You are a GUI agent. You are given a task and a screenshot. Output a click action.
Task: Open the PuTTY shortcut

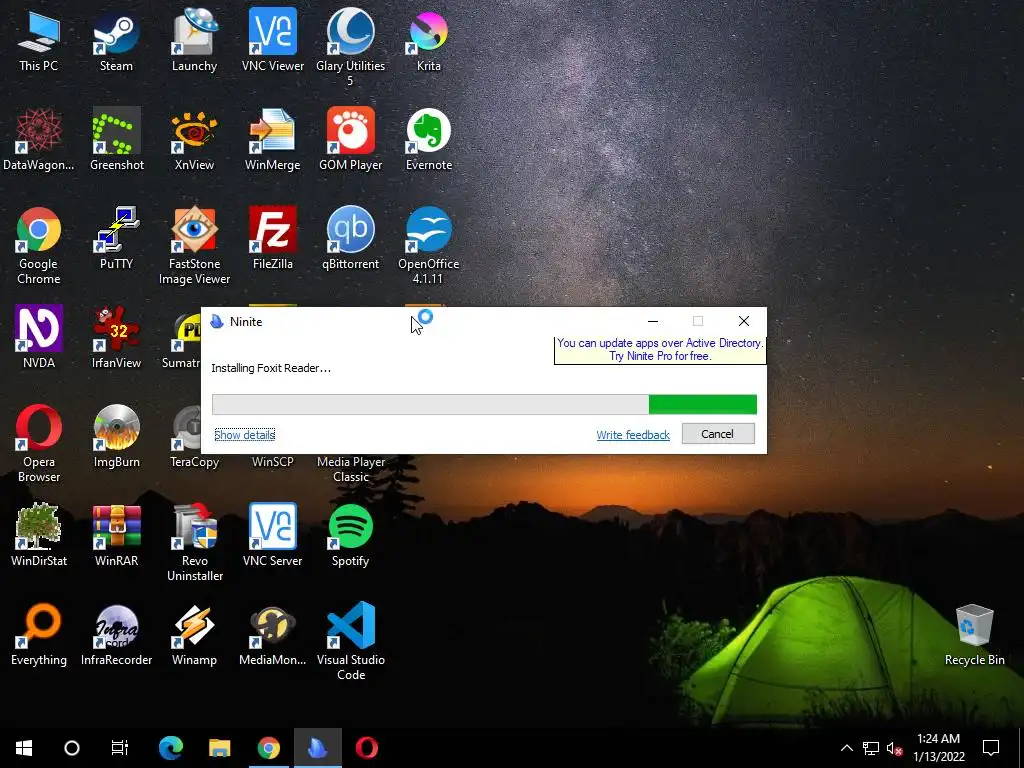coord(116,238)
